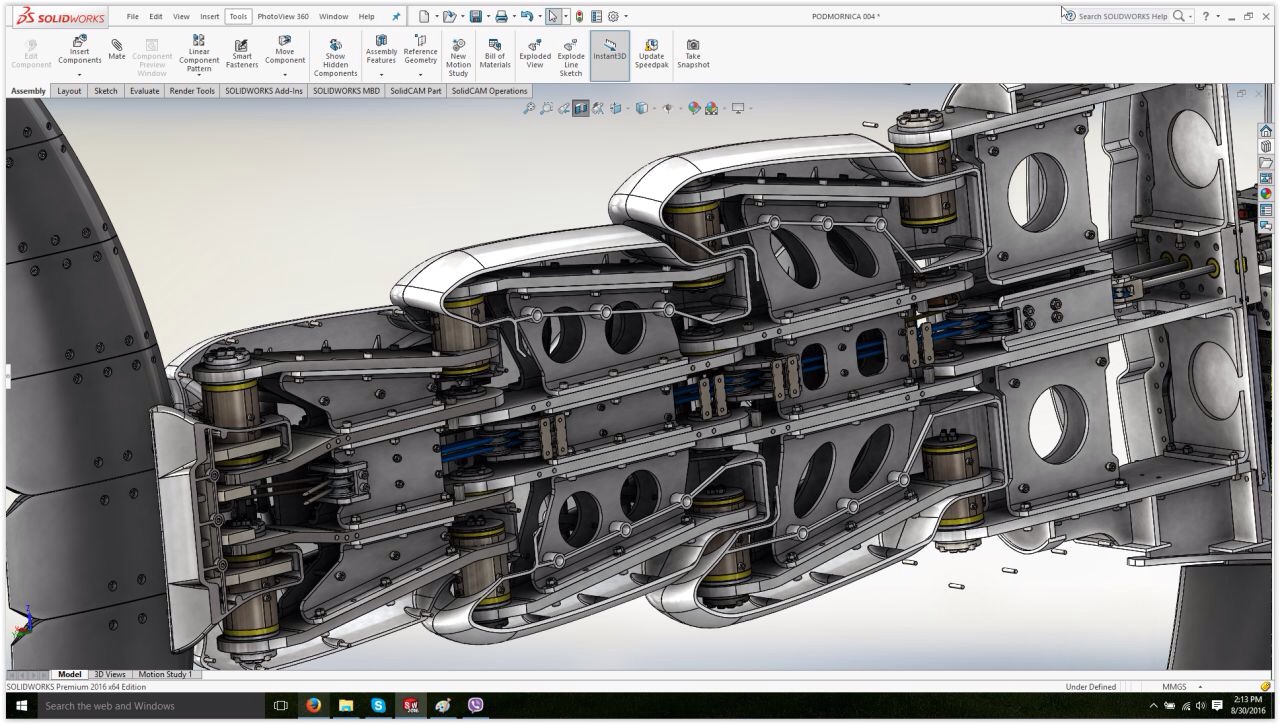This screenshot has width=1280, height=724.
Task: Expand the Insert Components dropdown arrow
Action: pyautogui.click(x=80, y=74)
